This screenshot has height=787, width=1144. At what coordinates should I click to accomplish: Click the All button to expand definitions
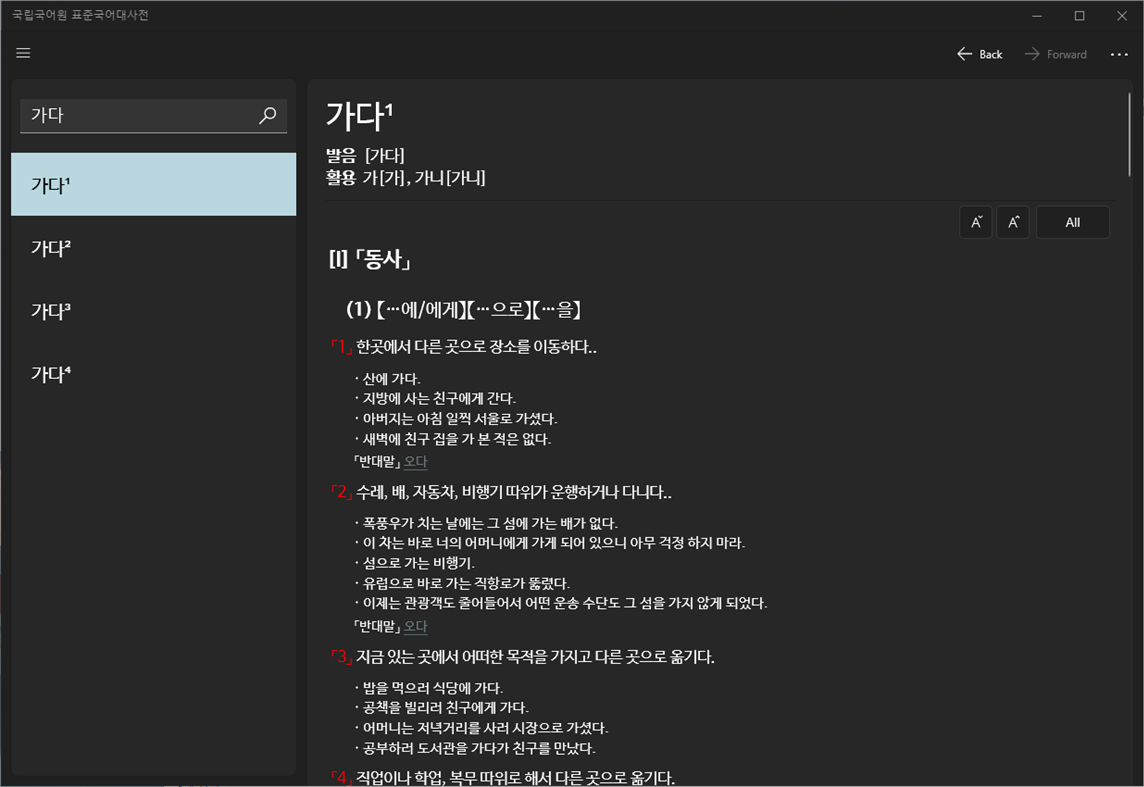coord(1072,221)
